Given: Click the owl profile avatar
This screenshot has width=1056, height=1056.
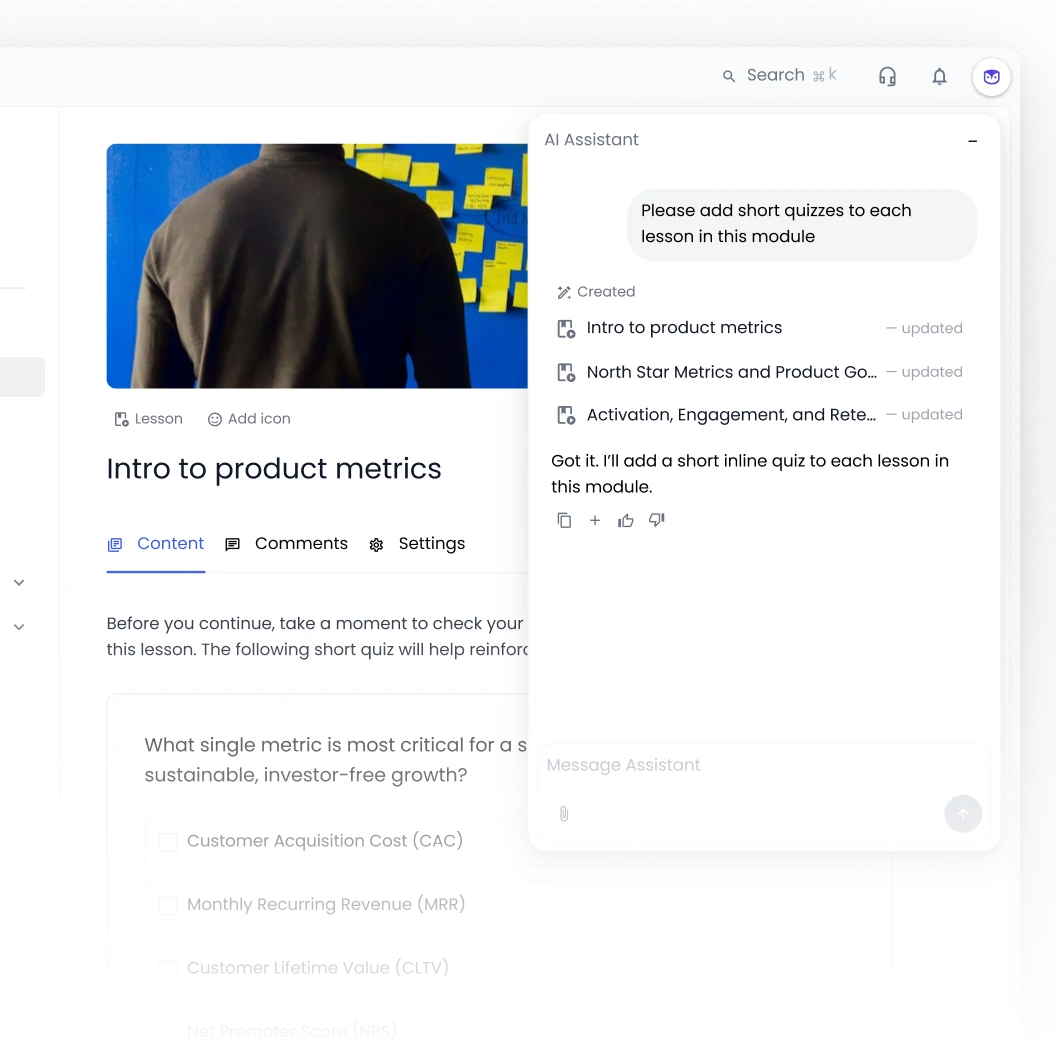Looking at the screenshot, I should coord(990,76).
